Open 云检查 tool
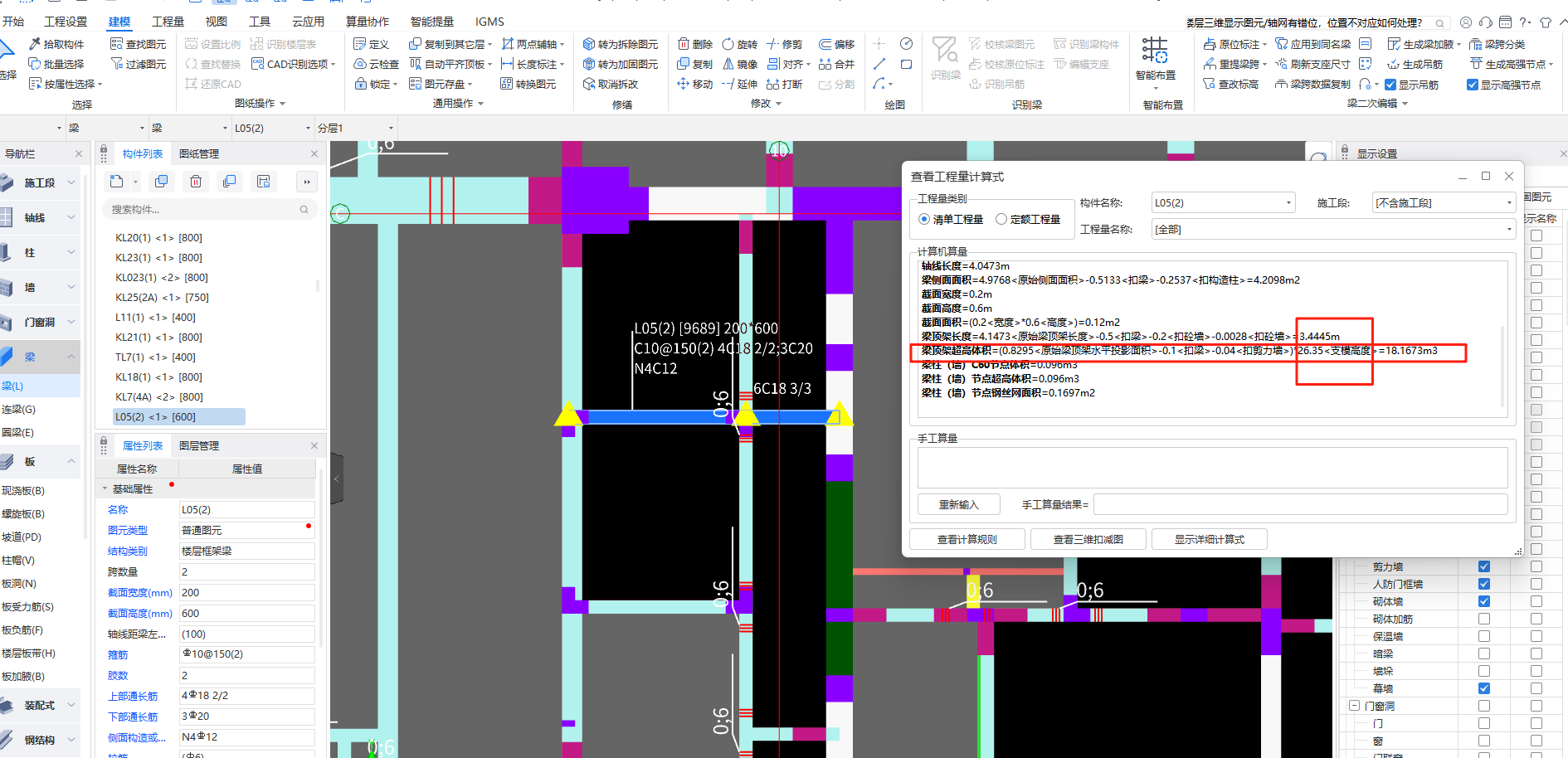The height and width of the screenshot is (758, 1568). [x=376, y=64]
